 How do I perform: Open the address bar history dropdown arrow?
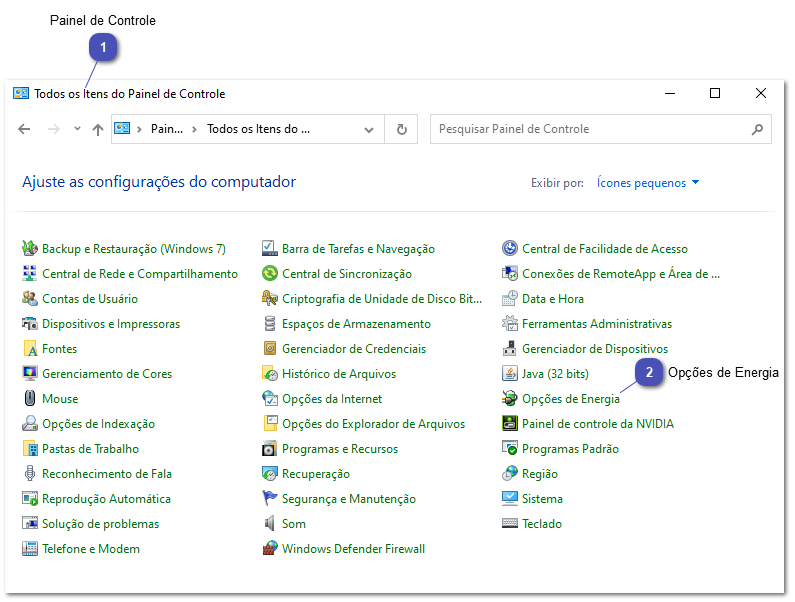click(x=370, y=129)
